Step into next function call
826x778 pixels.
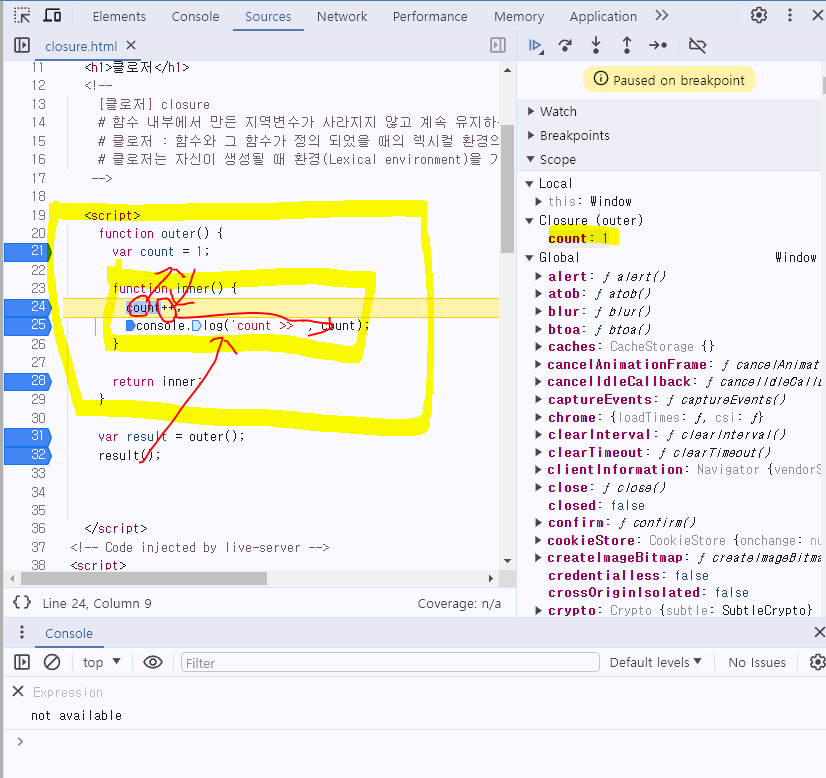pos(596,46)
